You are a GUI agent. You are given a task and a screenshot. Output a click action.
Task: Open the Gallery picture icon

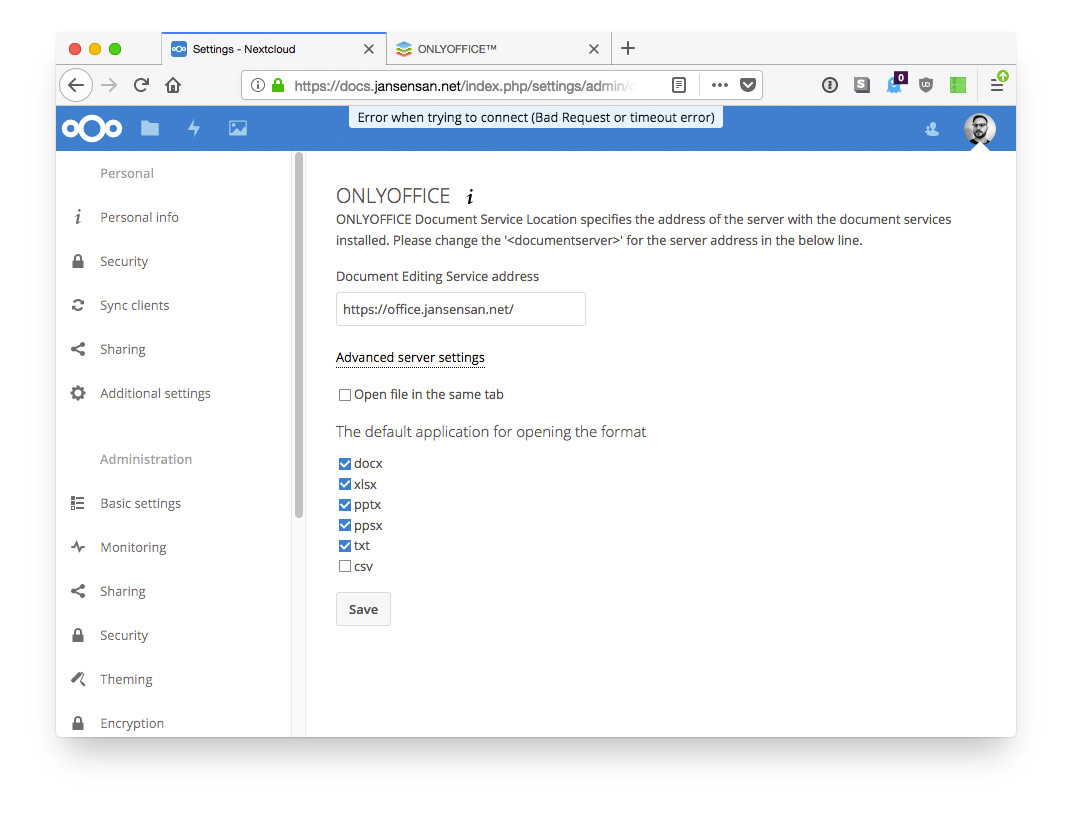[238, 128]
